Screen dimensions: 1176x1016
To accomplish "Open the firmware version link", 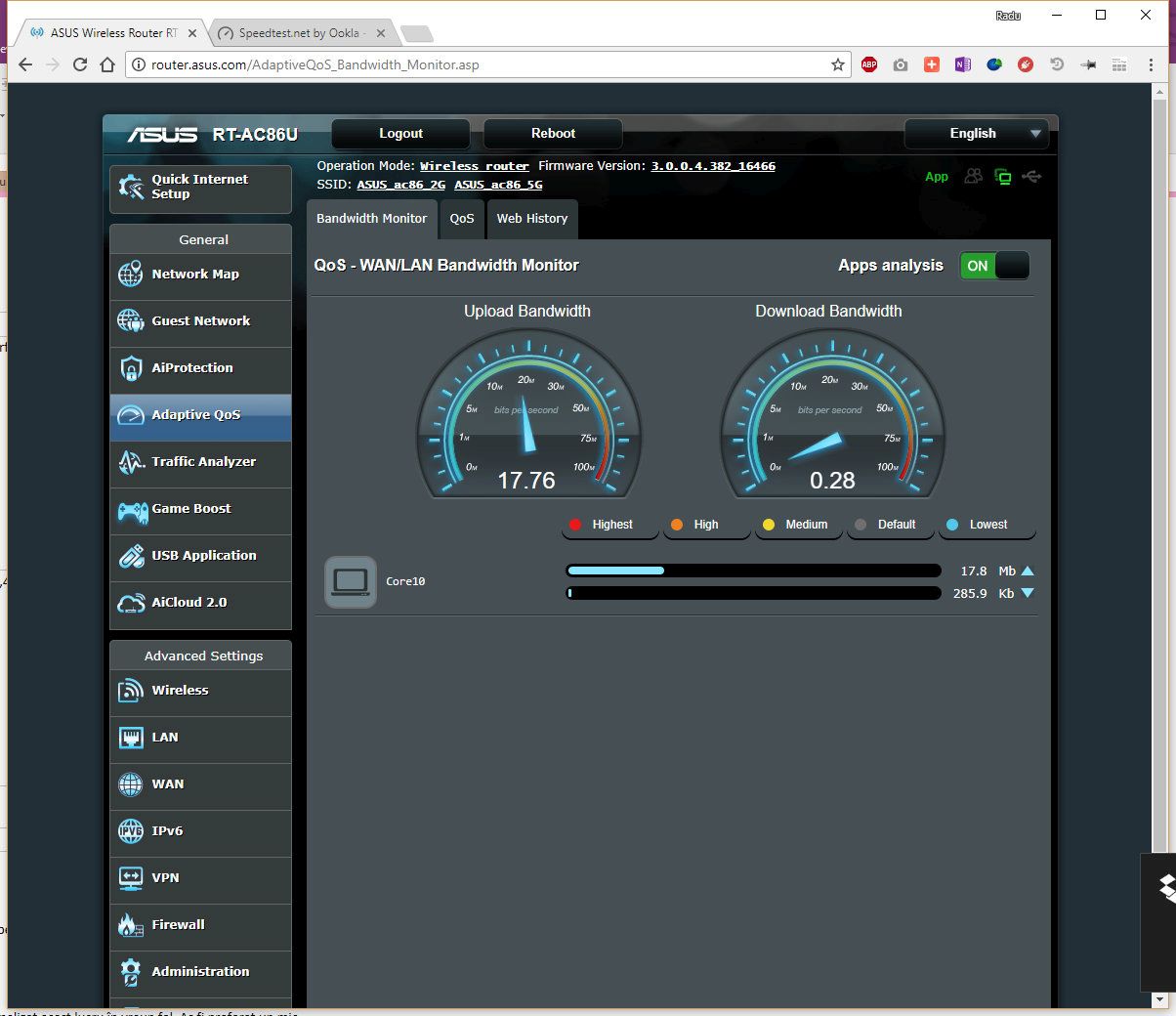I will click(713, 166).
